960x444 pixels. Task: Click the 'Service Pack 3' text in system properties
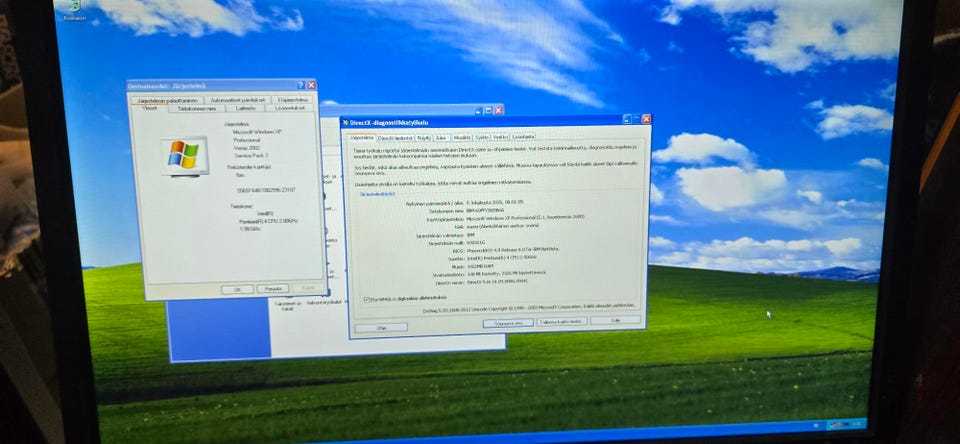[x=251, y=156]
